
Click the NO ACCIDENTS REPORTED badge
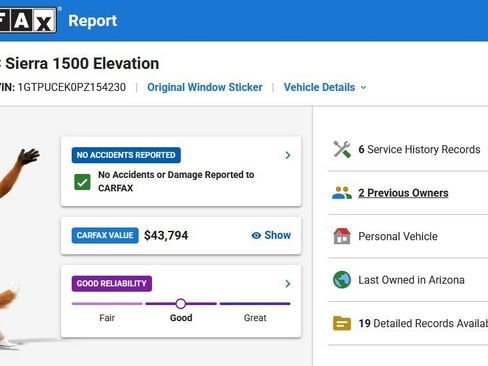(x=126, y=155)
